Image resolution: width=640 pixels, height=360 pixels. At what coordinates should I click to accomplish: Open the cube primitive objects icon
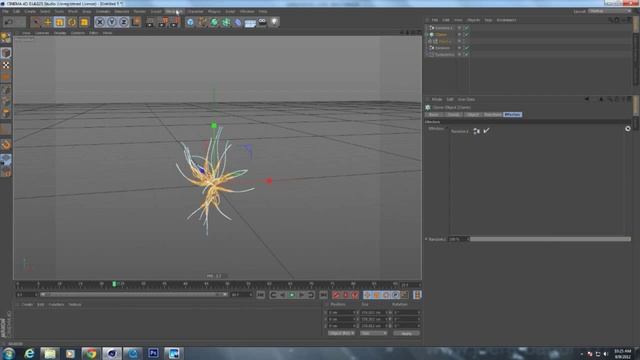(x=190, y=22)
